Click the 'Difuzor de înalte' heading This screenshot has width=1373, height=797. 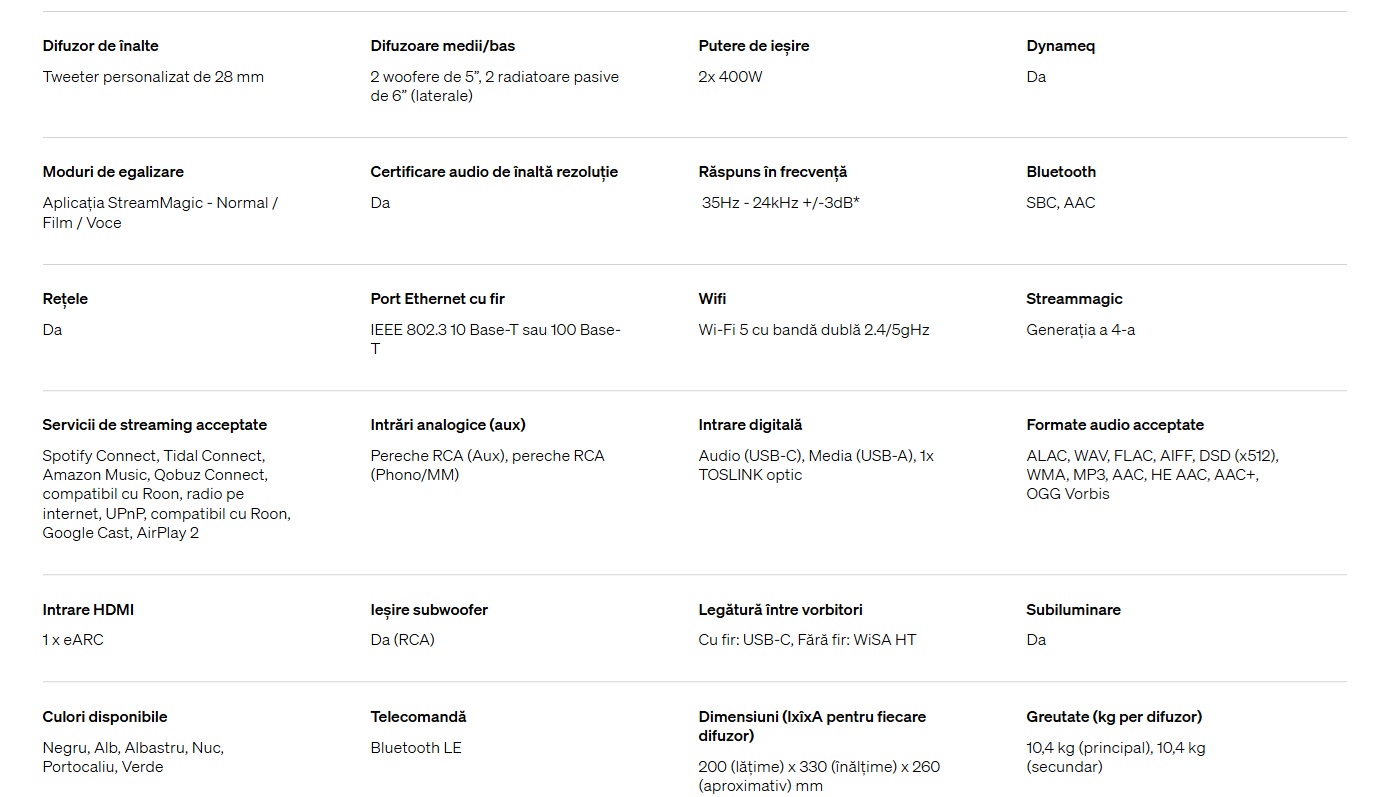[100, 46]
